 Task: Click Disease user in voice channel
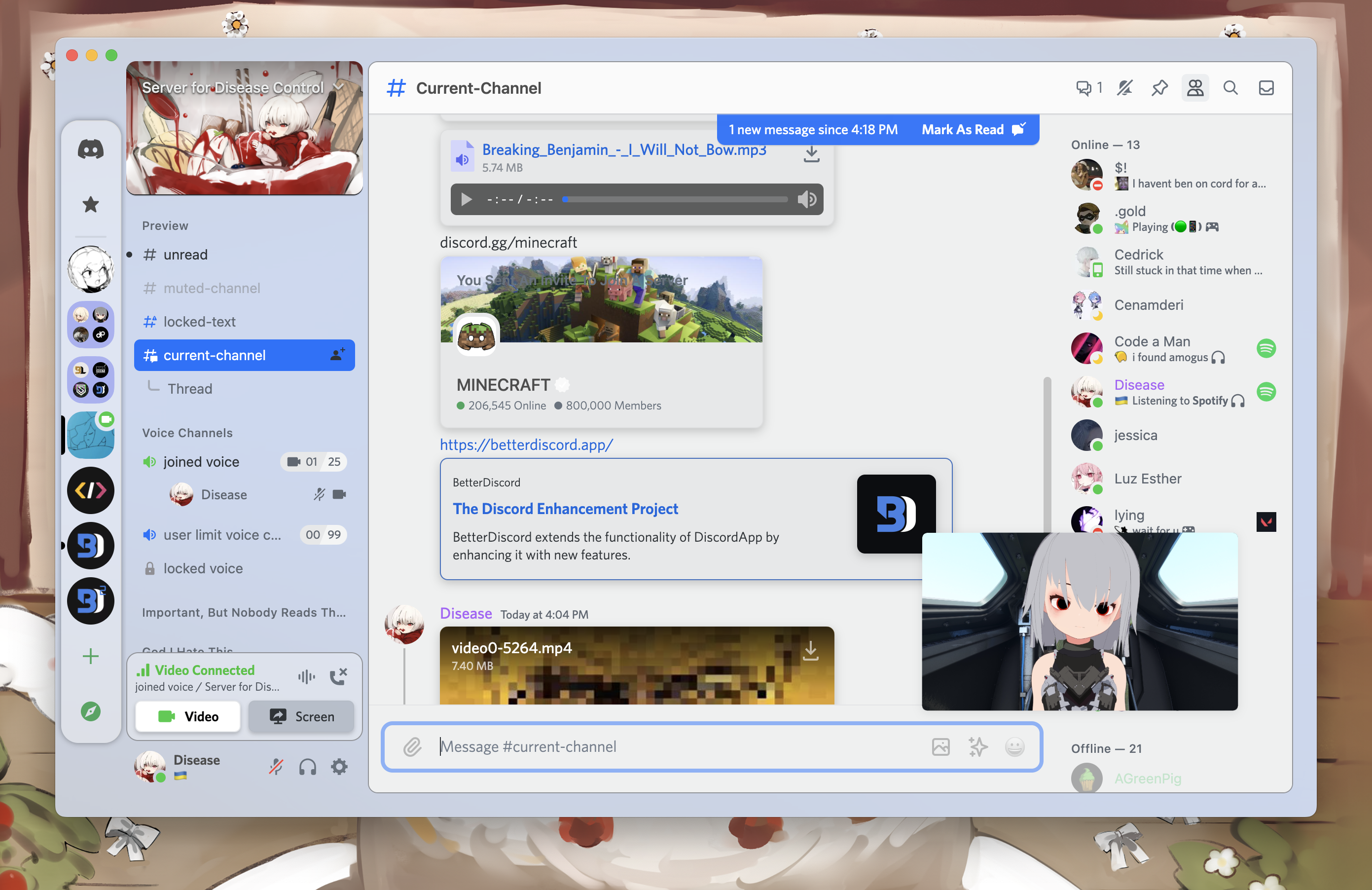258,494
